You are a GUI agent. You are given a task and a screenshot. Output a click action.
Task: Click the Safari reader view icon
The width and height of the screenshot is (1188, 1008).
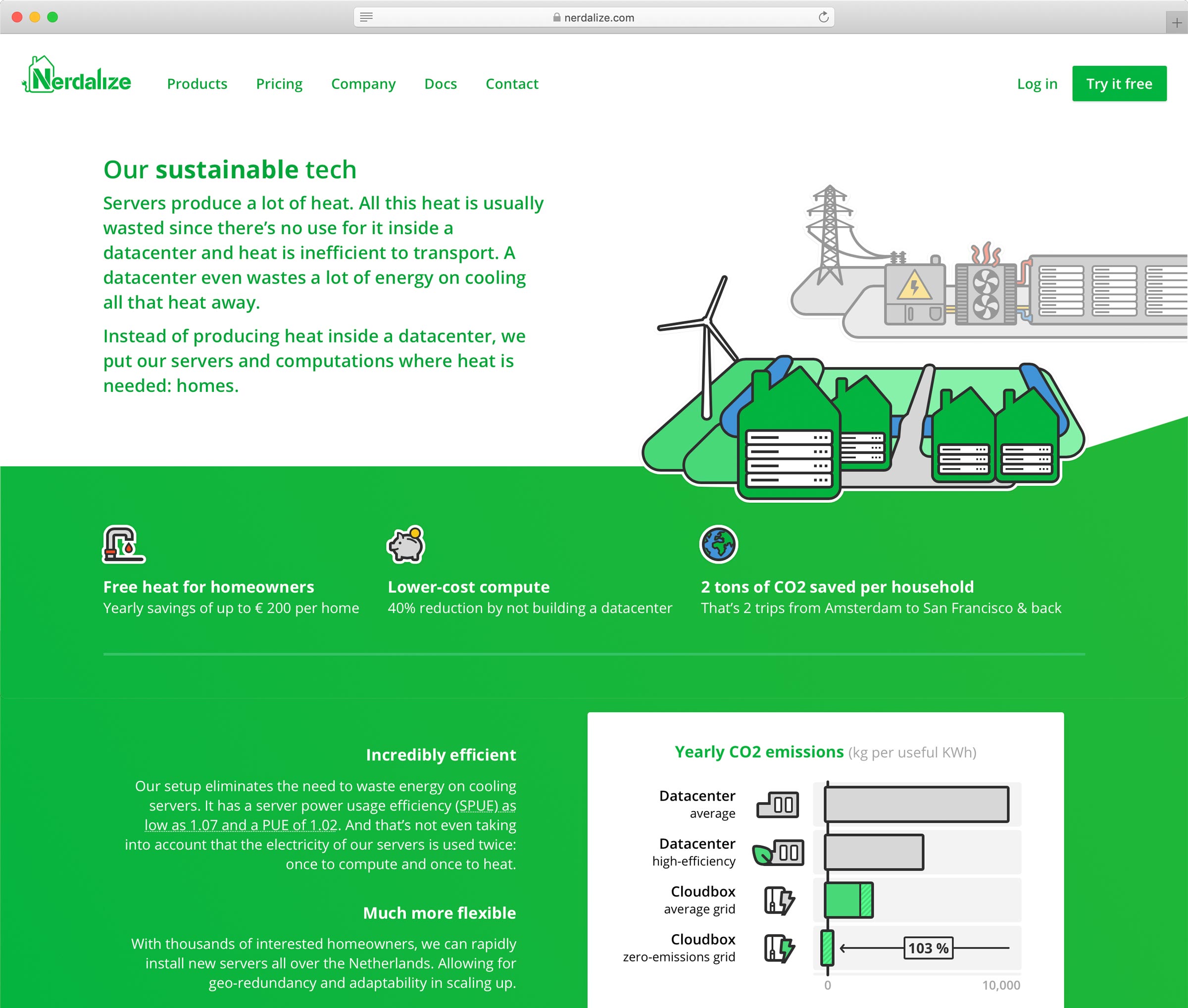pos(366,17)
